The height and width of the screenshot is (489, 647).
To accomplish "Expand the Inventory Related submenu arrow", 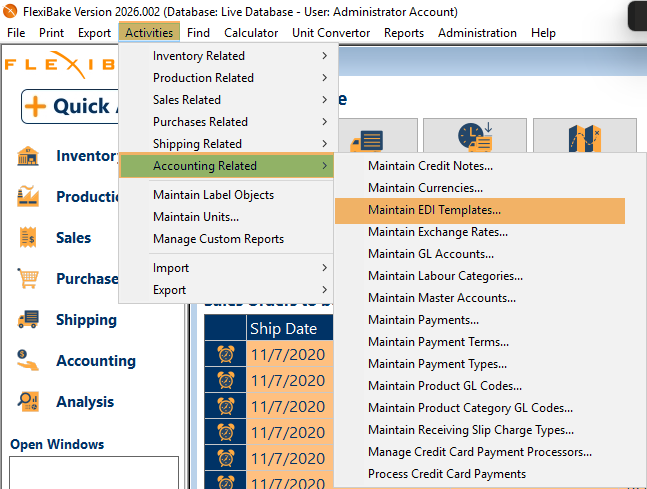I will pyautogui.click(x=325, y=56).
